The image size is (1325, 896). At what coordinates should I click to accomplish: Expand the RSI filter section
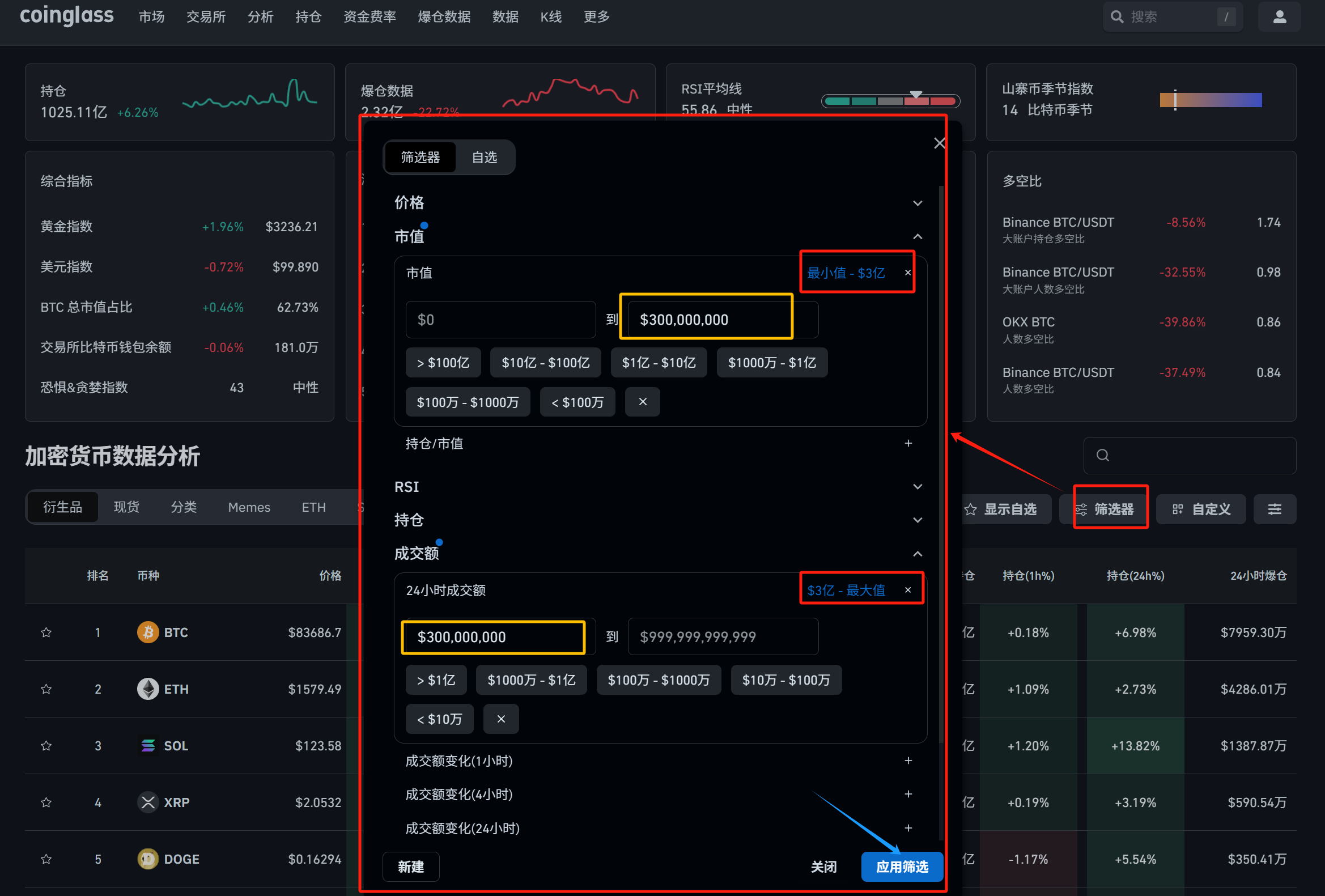(917, 486)
